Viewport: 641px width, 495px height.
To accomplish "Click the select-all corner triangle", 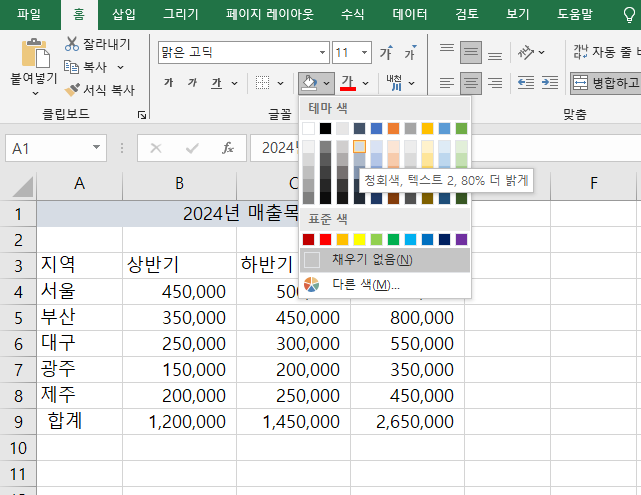I will [x=22, y=188].
